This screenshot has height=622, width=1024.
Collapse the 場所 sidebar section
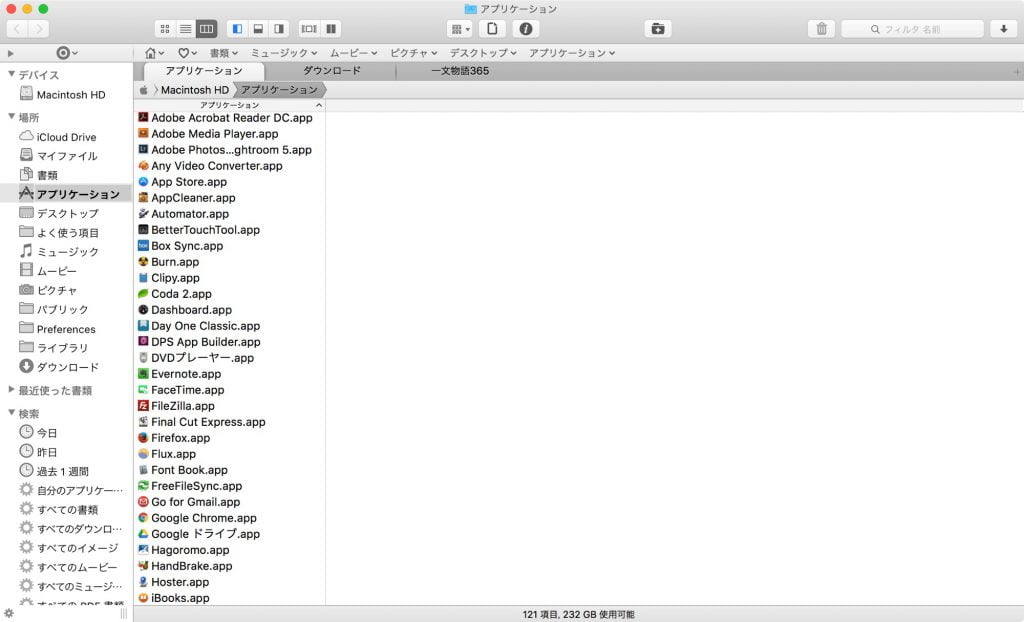click(x=11, y=117)
